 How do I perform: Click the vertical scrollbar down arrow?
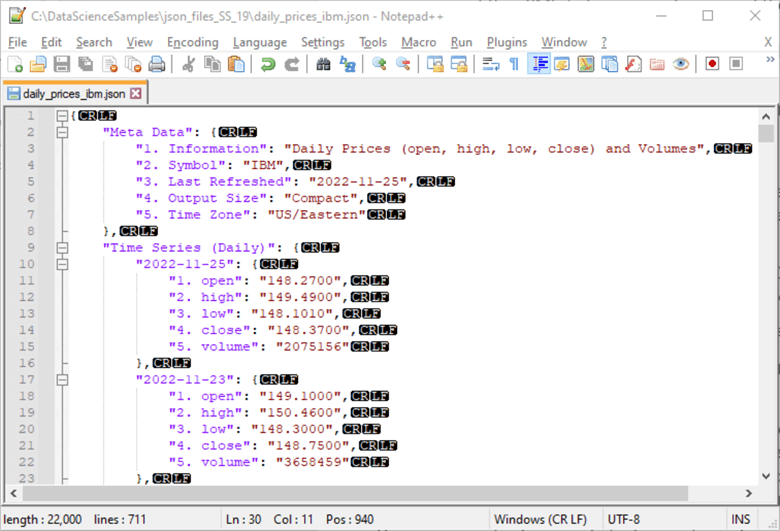(x=766, y=476)
